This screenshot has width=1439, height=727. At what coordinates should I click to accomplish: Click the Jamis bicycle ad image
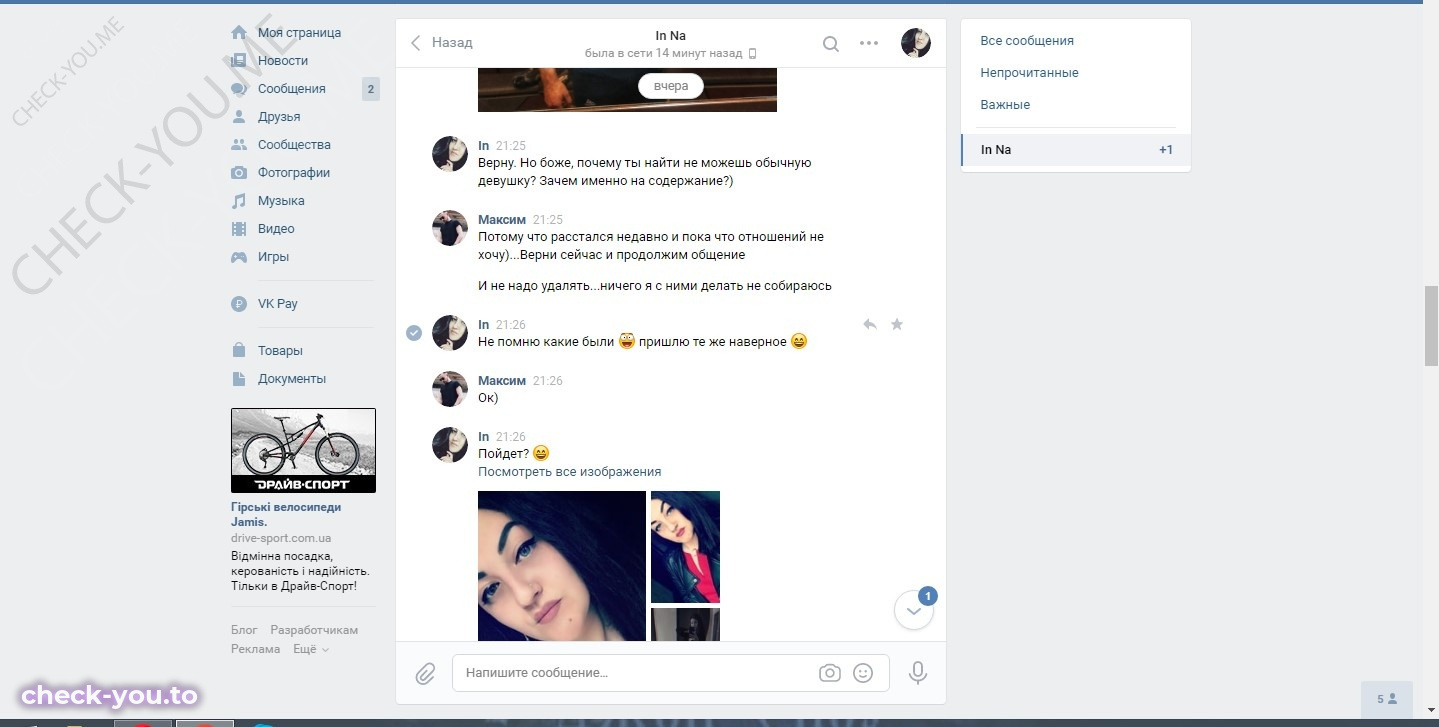pyautogui.click(x=303, y=450)
